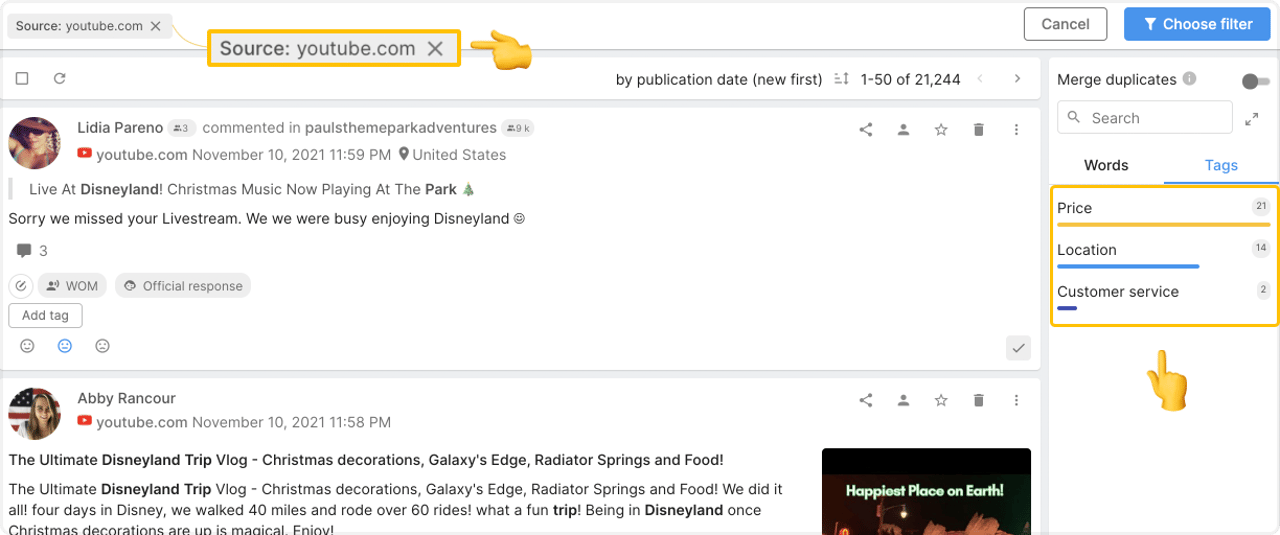
Task: Open Abby Rancour's avatar
Action: [x=35, y=413]
